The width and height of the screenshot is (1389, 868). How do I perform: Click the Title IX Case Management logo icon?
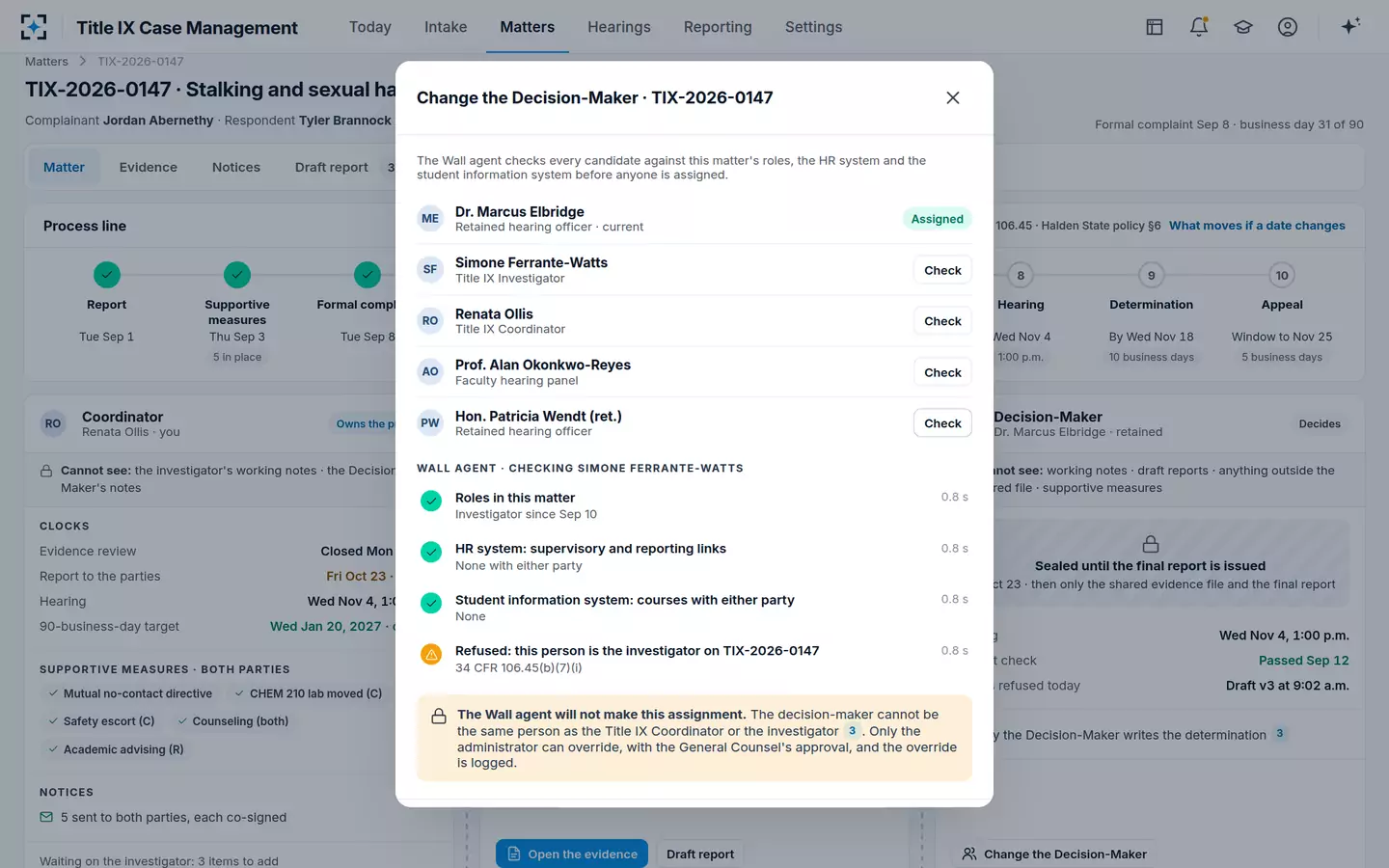point(34,27)
